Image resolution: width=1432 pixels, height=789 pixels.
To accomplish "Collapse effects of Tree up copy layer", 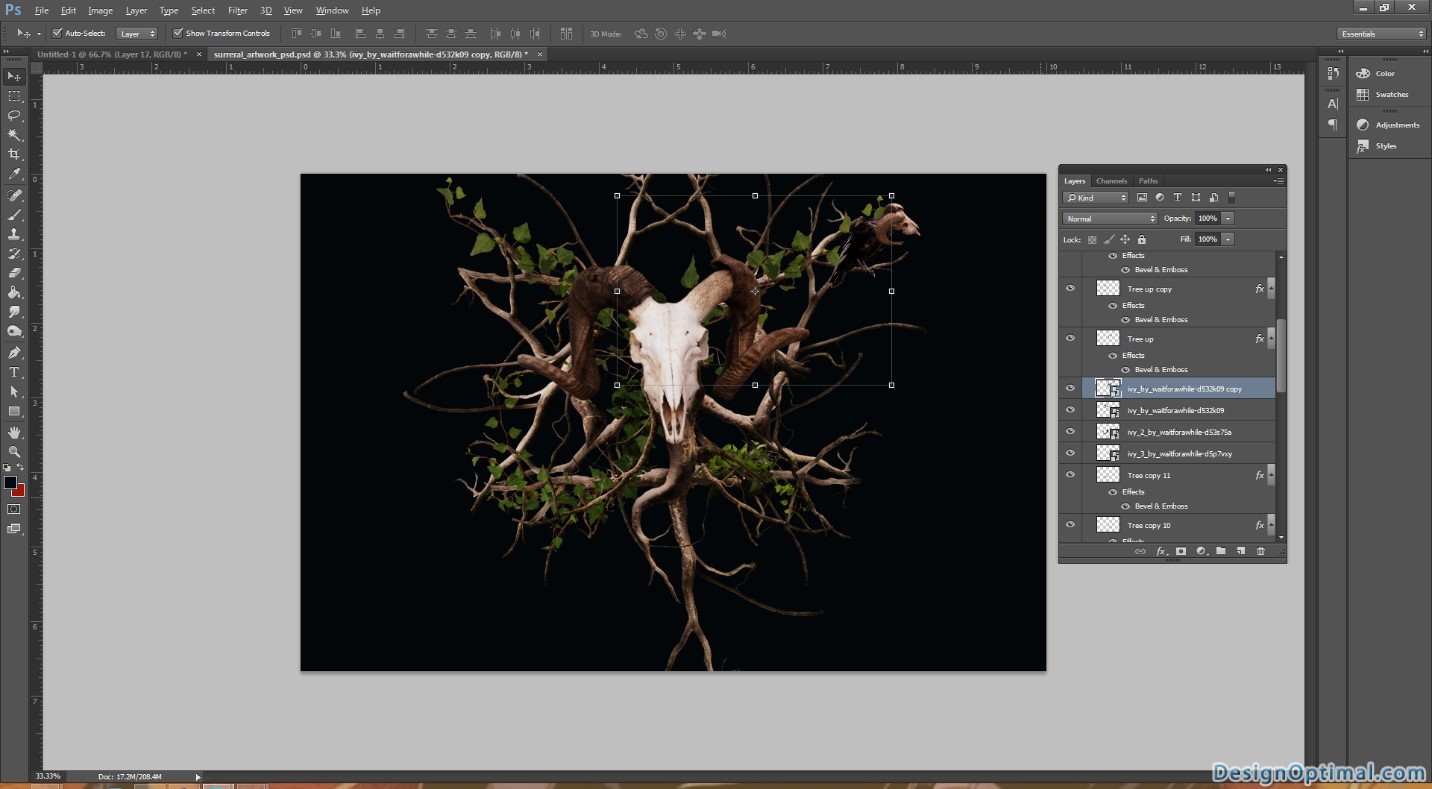I will pyautogui.click(x=1272, y=289).
